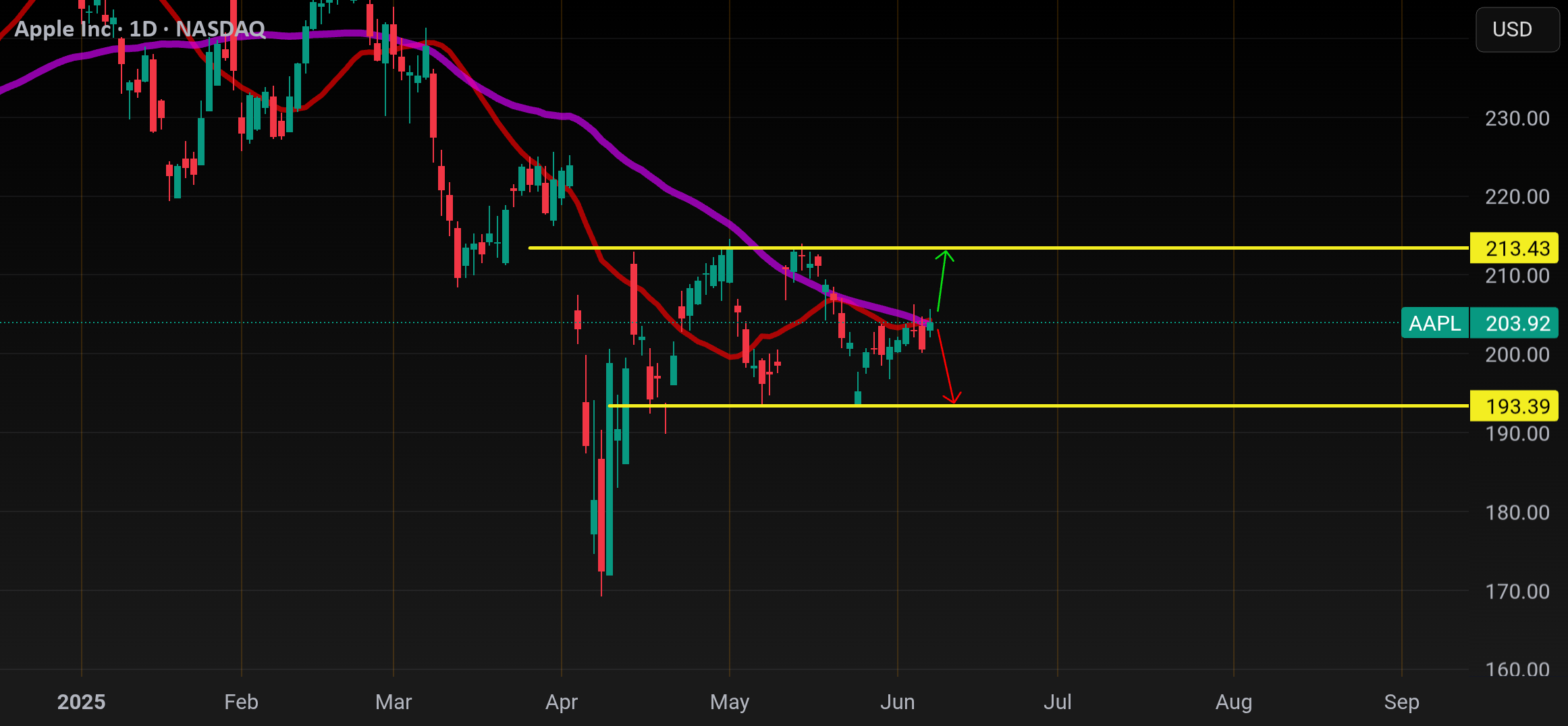Viewport: 1568px width, 726px height.
Task: Click the Mar label on time axis
Action: click(394, 702)
